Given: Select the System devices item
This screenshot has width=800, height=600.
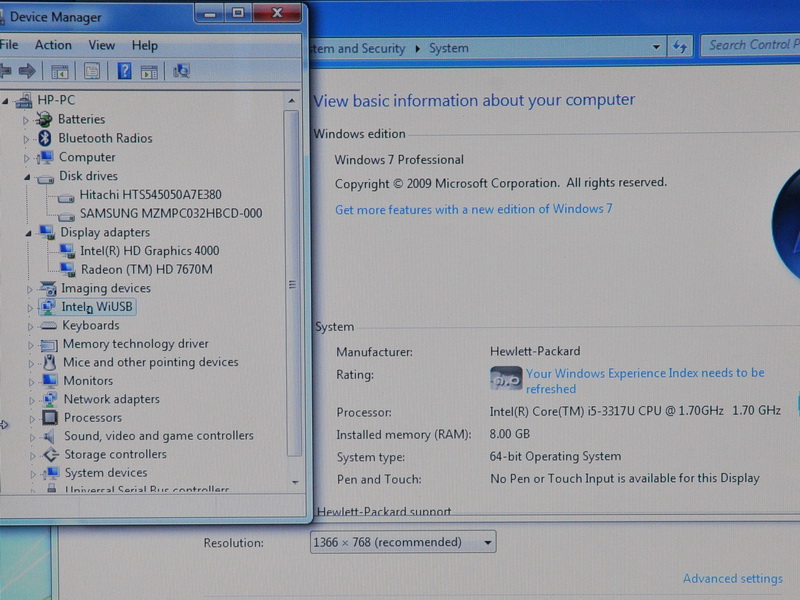Looking at the screenshot, I should tap(106, 473).
